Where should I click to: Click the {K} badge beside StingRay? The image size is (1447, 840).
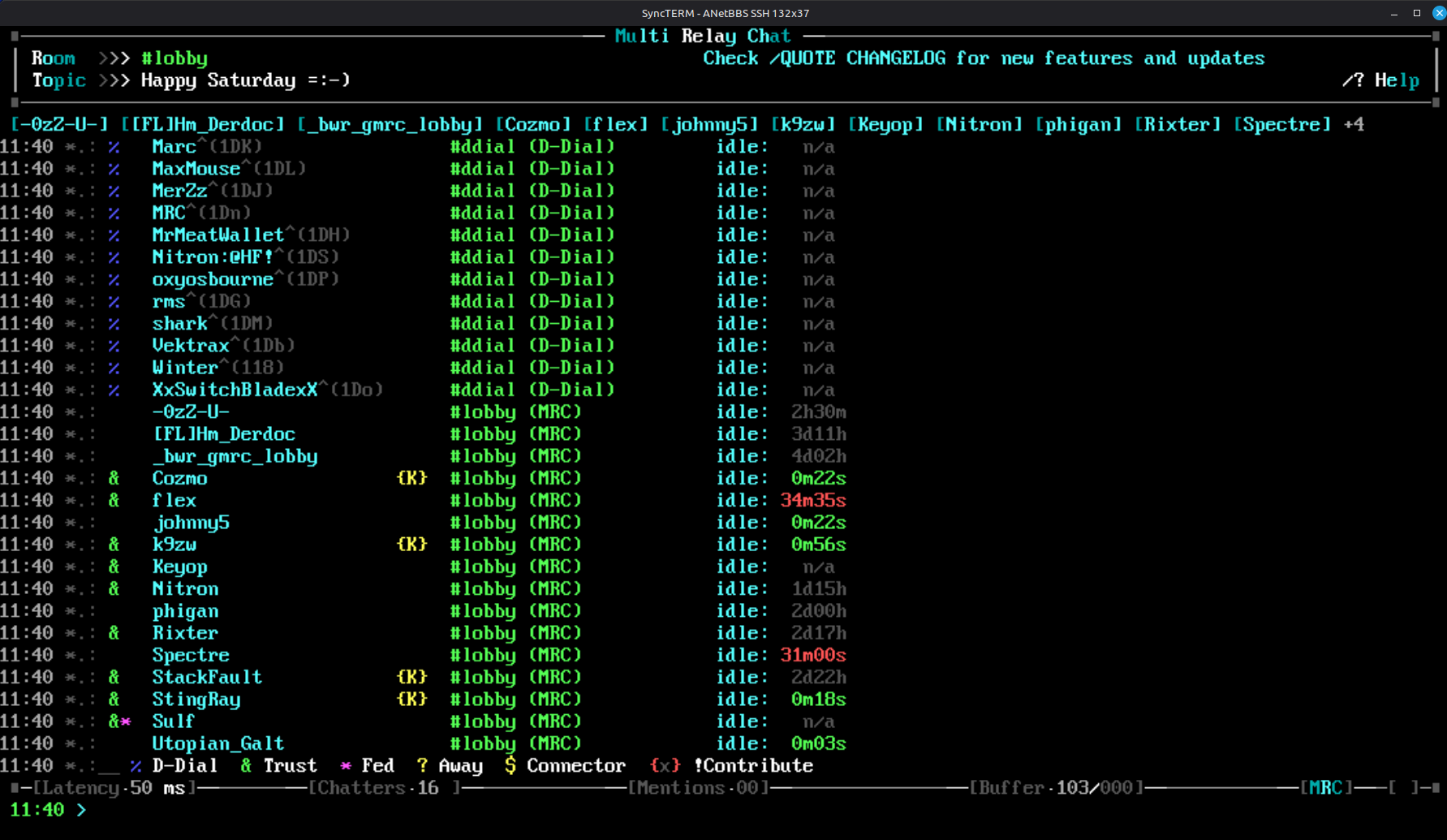coord(412,699)
